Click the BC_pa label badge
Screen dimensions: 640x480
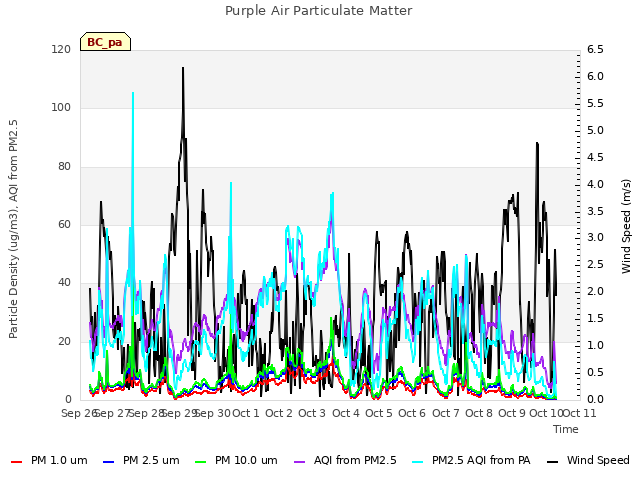click(x=105, y=42)
